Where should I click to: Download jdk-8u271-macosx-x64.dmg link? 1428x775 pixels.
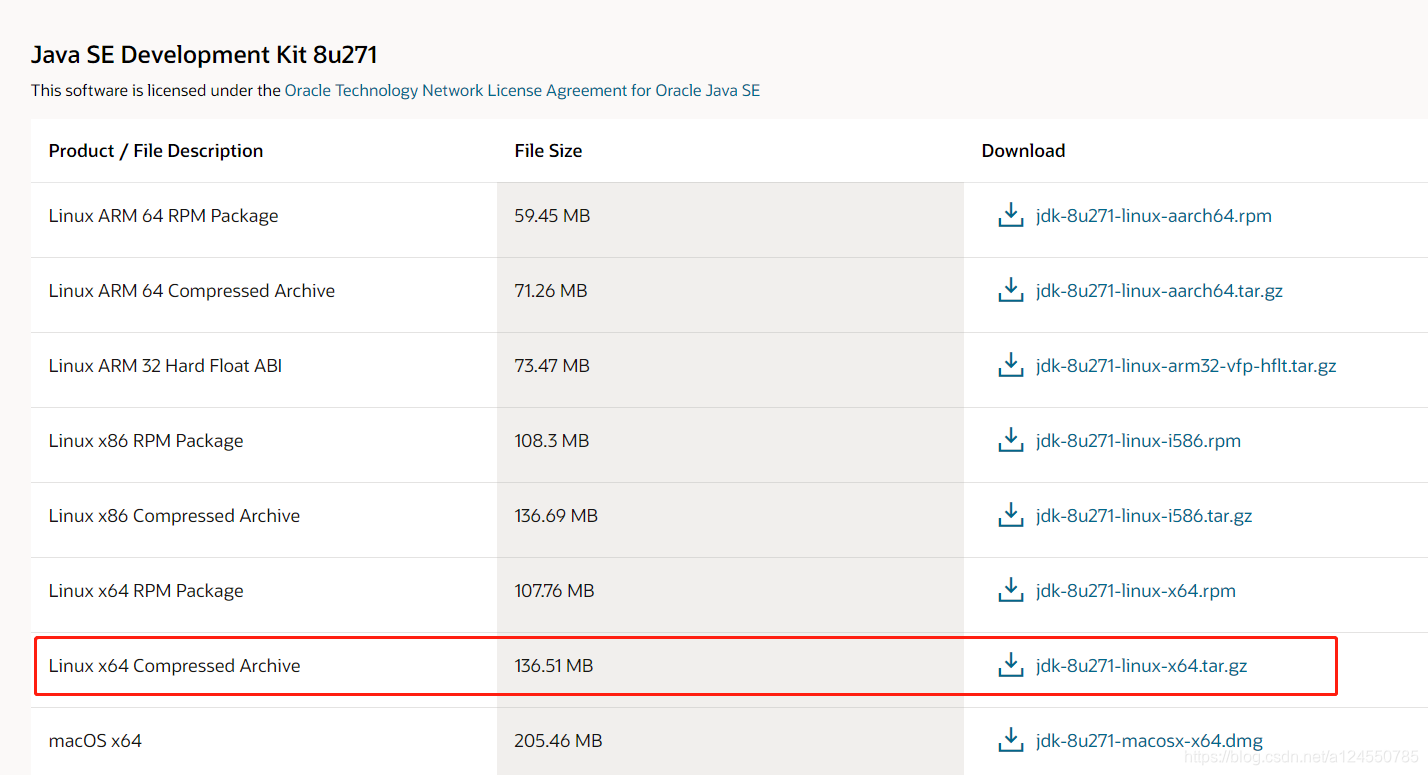pos(1150,741)
